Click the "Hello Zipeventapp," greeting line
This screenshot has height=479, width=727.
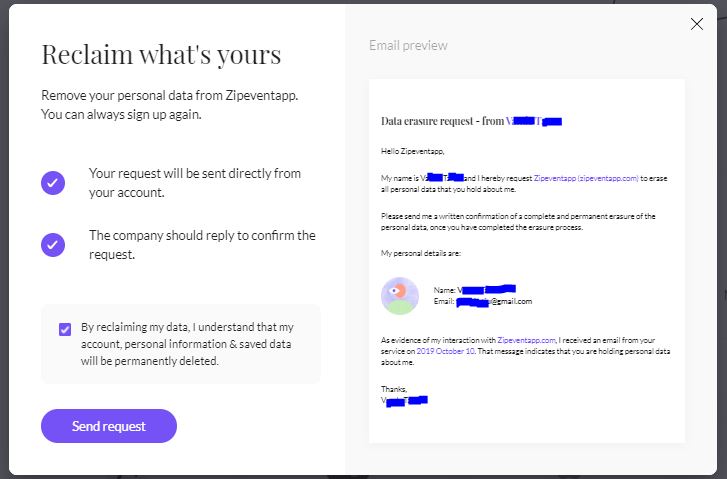pos(412,151)
